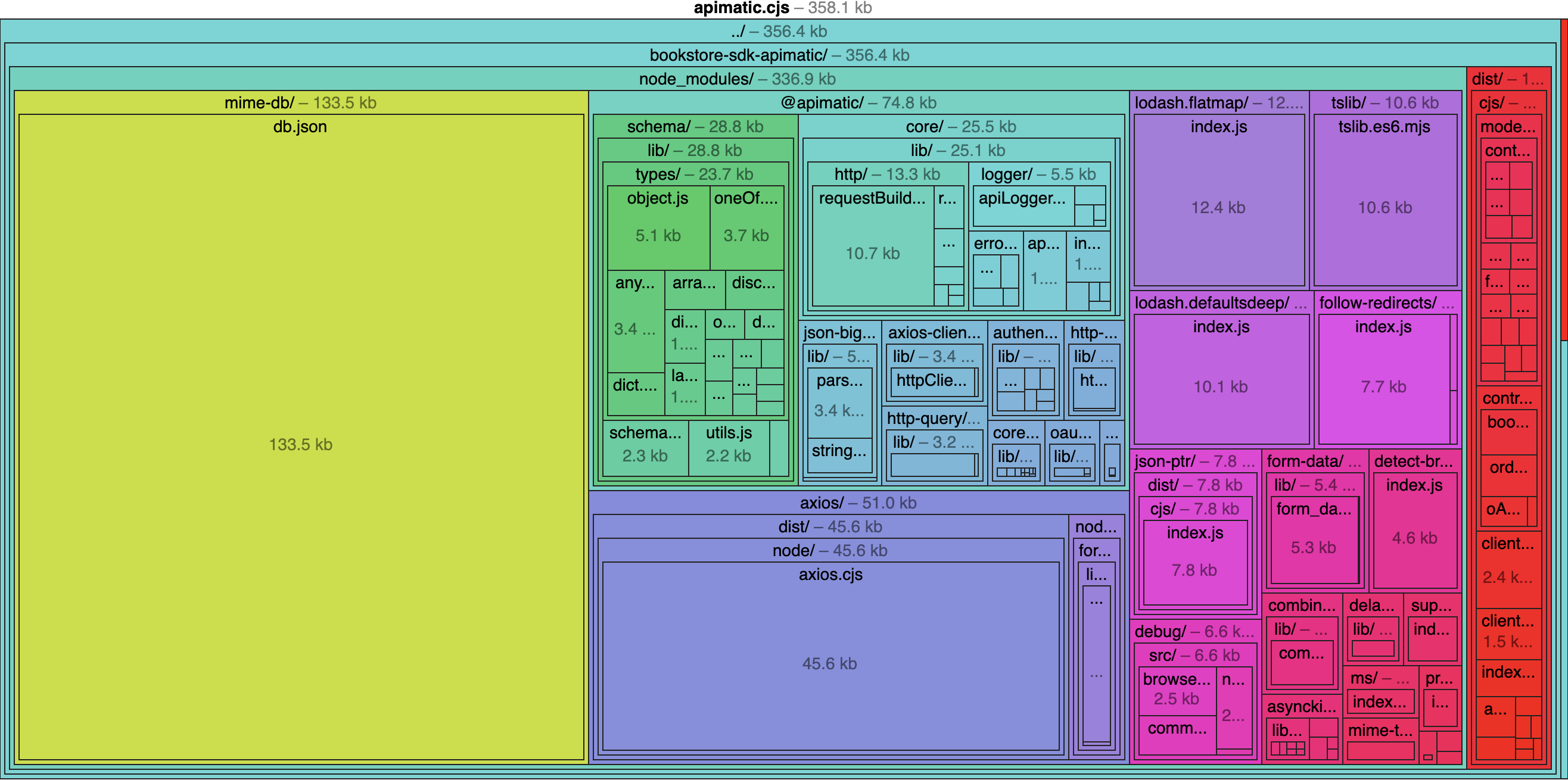Click the schema/ 28.8 kb header
The height and width of the screenshot is (780, 1568).
[695, 127]
